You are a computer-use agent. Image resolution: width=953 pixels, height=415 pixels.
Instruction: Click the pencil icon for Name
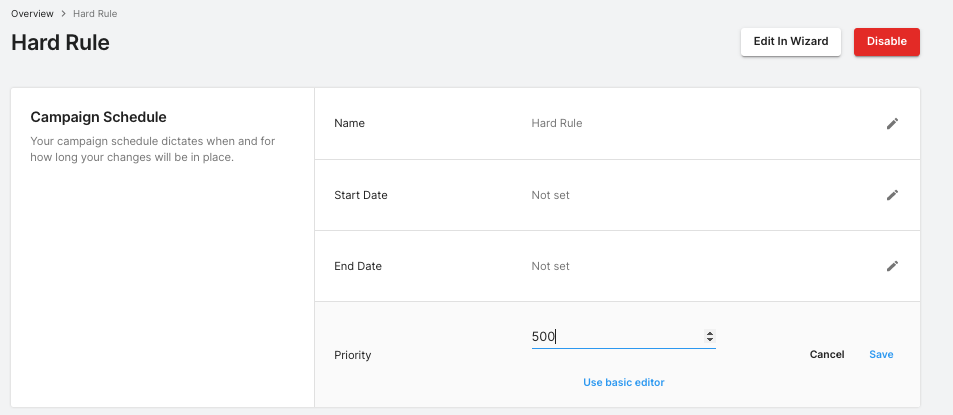pos(892,124)
